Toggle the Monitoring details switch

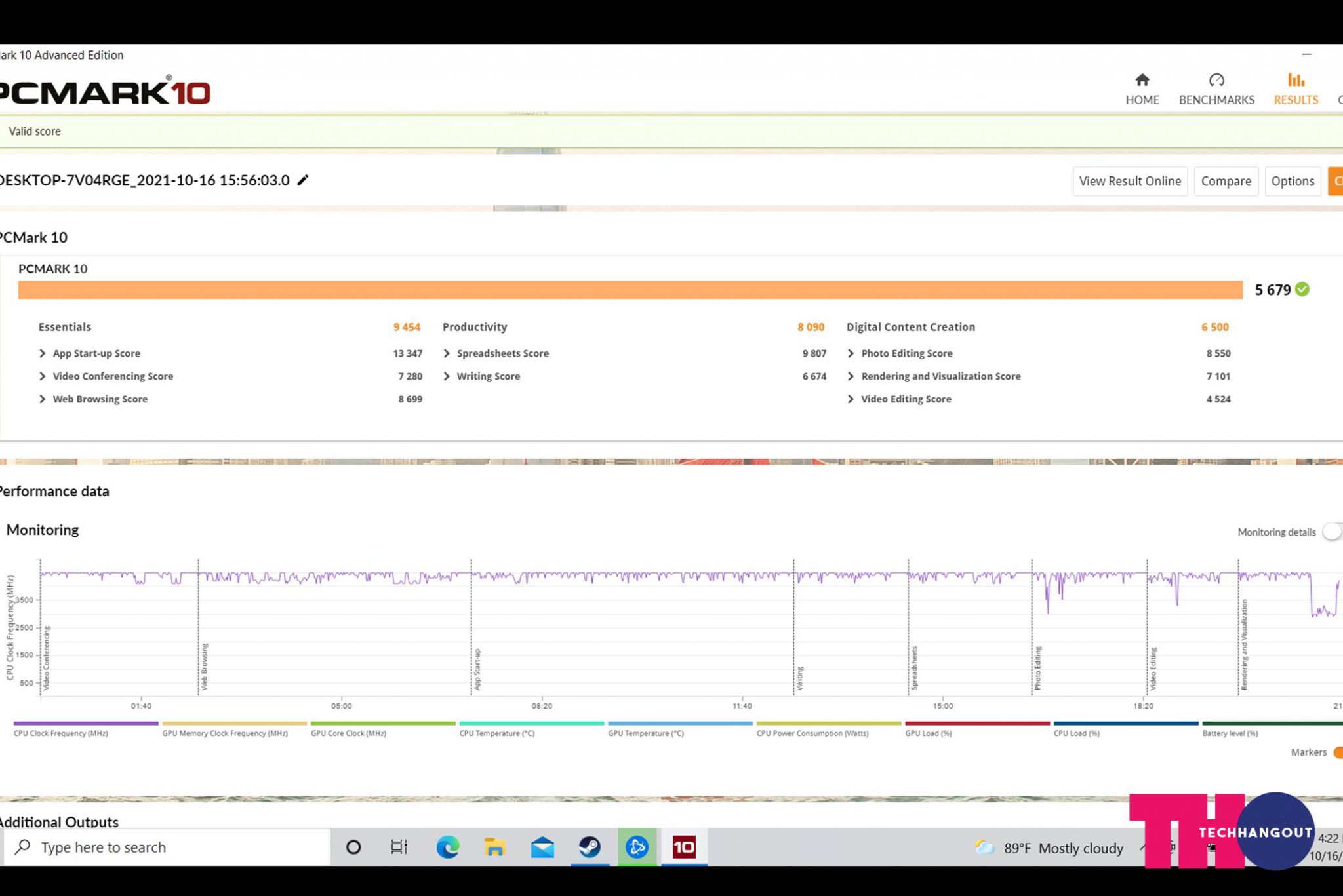coord(1333,532)
